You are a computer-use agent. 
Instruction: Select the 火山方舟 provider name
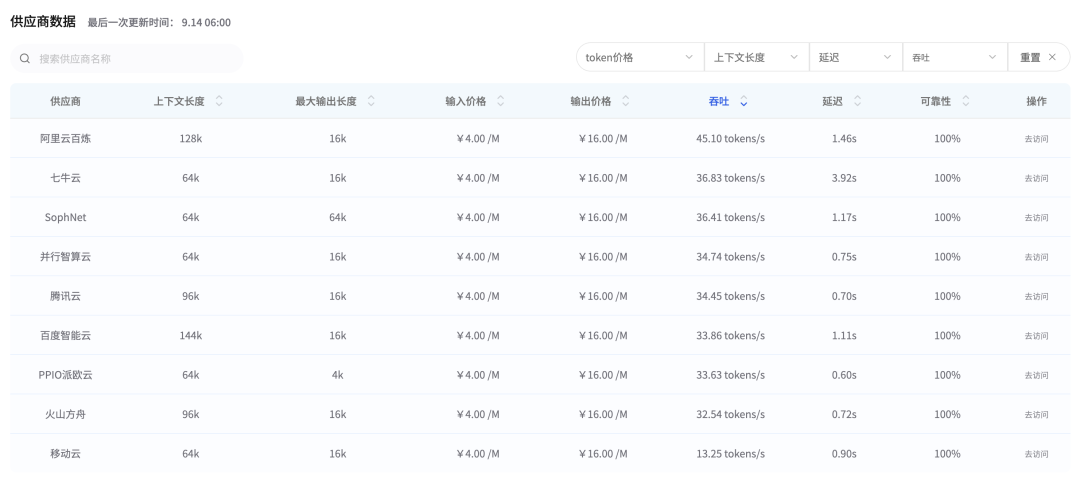coord(65,414)
